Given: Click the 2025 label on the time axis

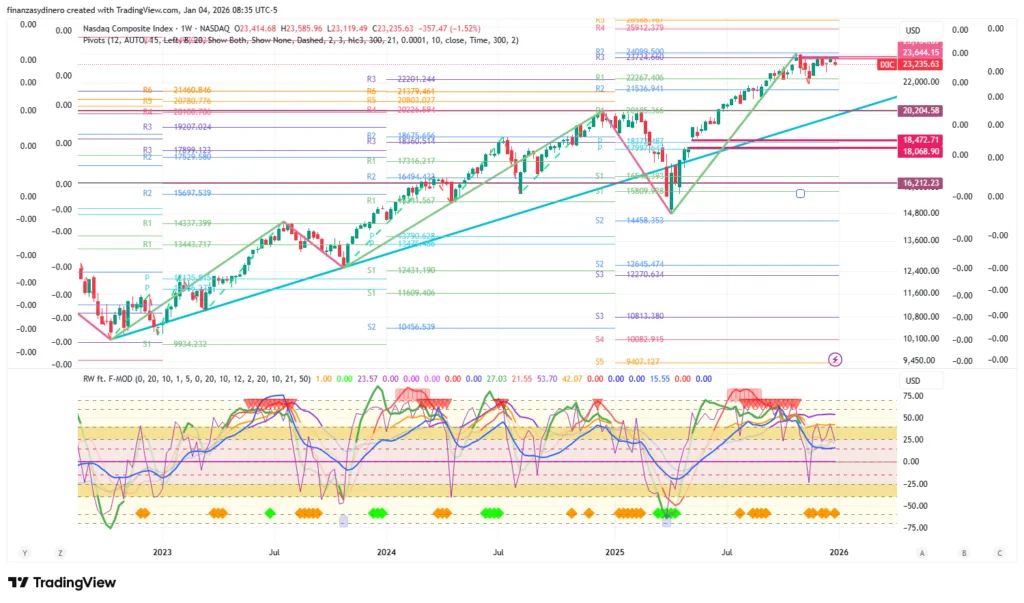Looking at the screenshot, I should 614,551.
